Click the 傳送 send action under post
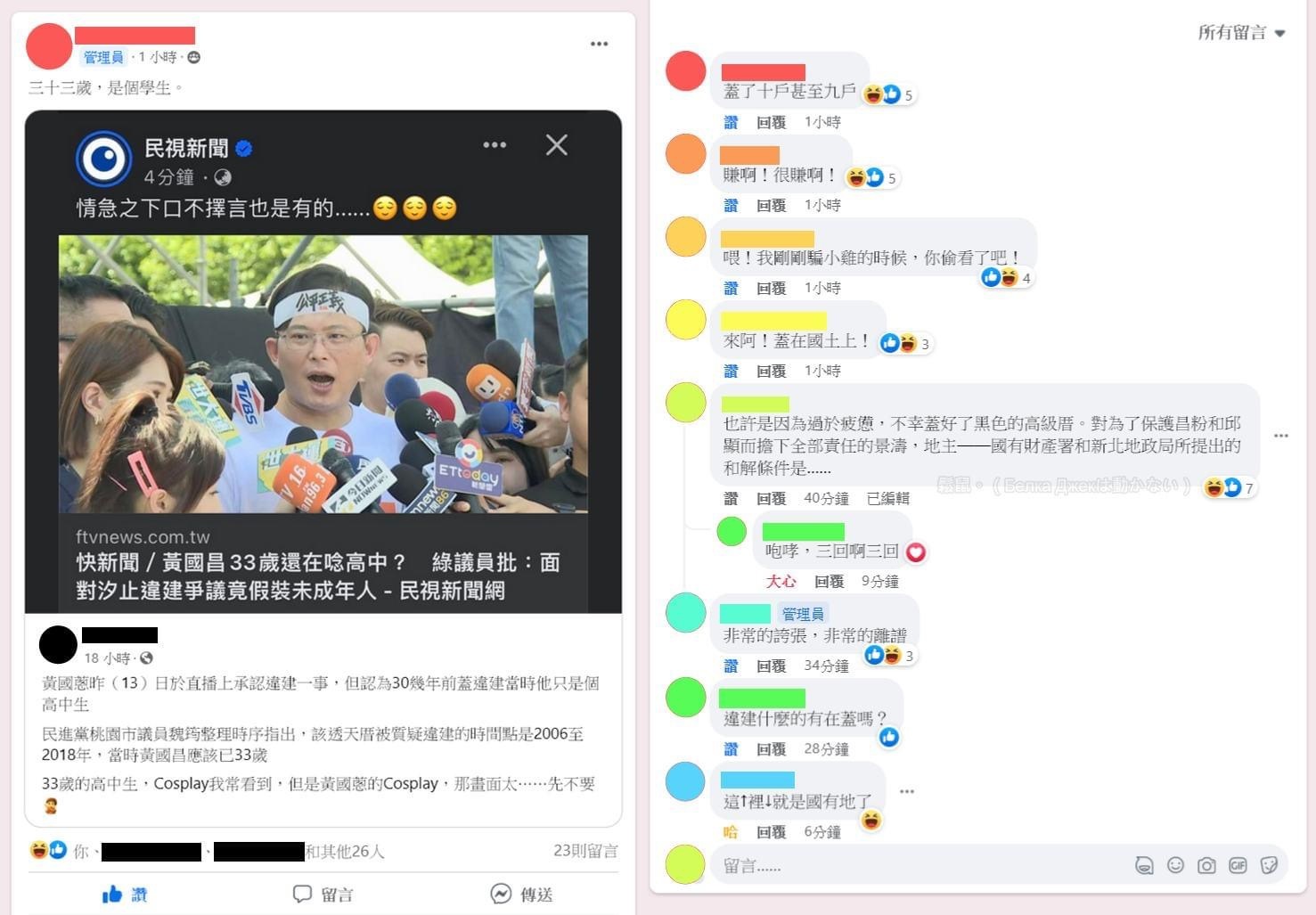1316x915 pixels. coord(521,894)
